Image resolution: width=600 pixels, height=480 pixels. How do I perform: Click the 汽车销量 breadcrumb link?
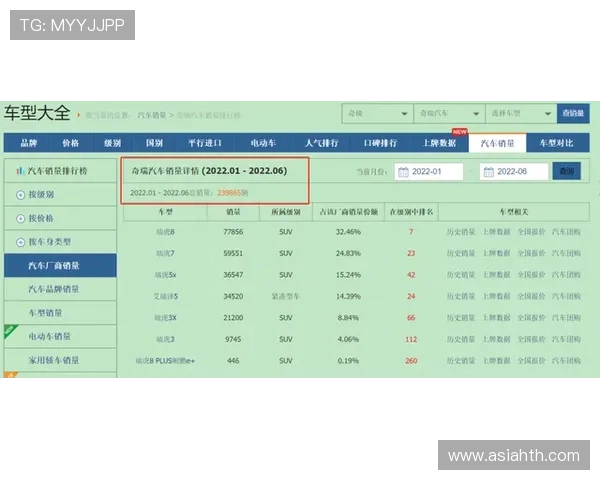pos(152,115)
